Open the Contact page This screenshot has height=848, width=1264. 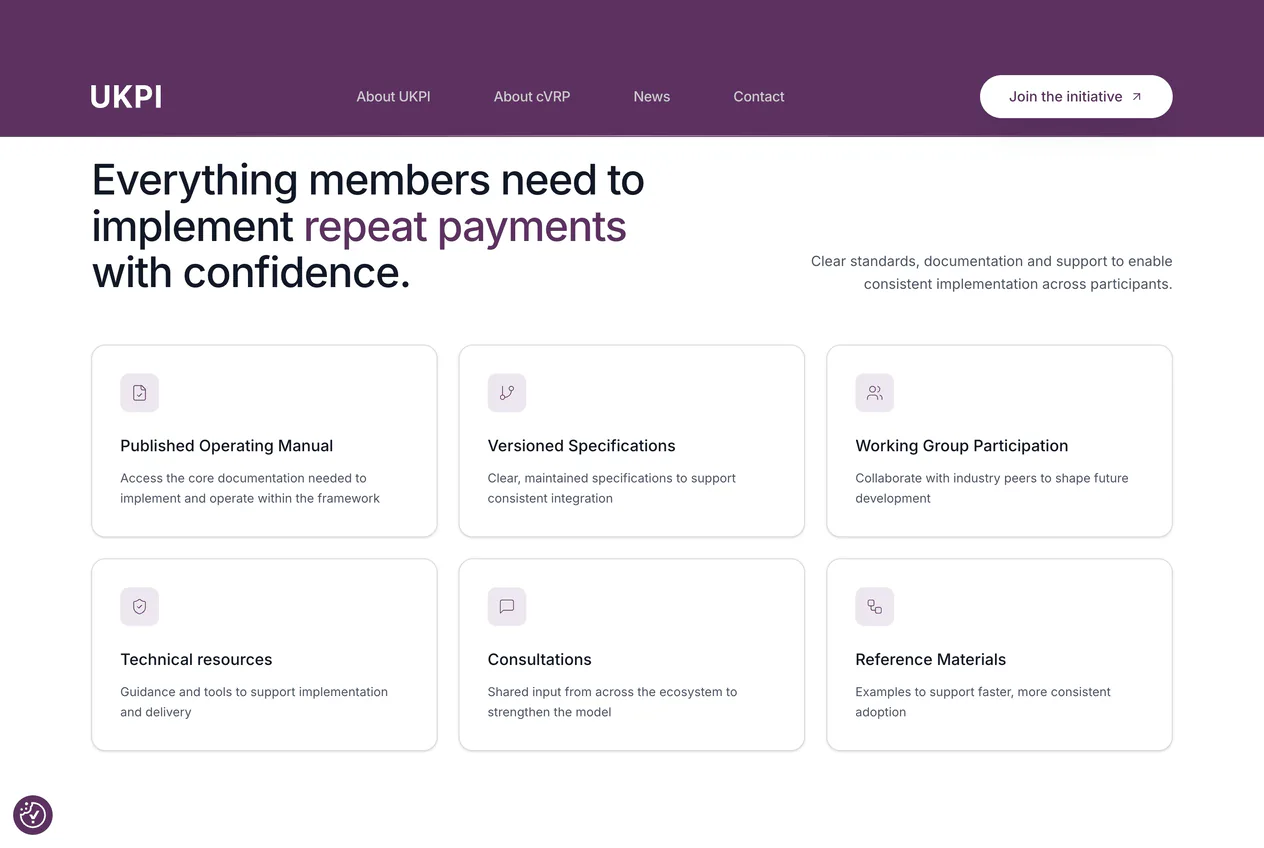click(x=759, y=97)
